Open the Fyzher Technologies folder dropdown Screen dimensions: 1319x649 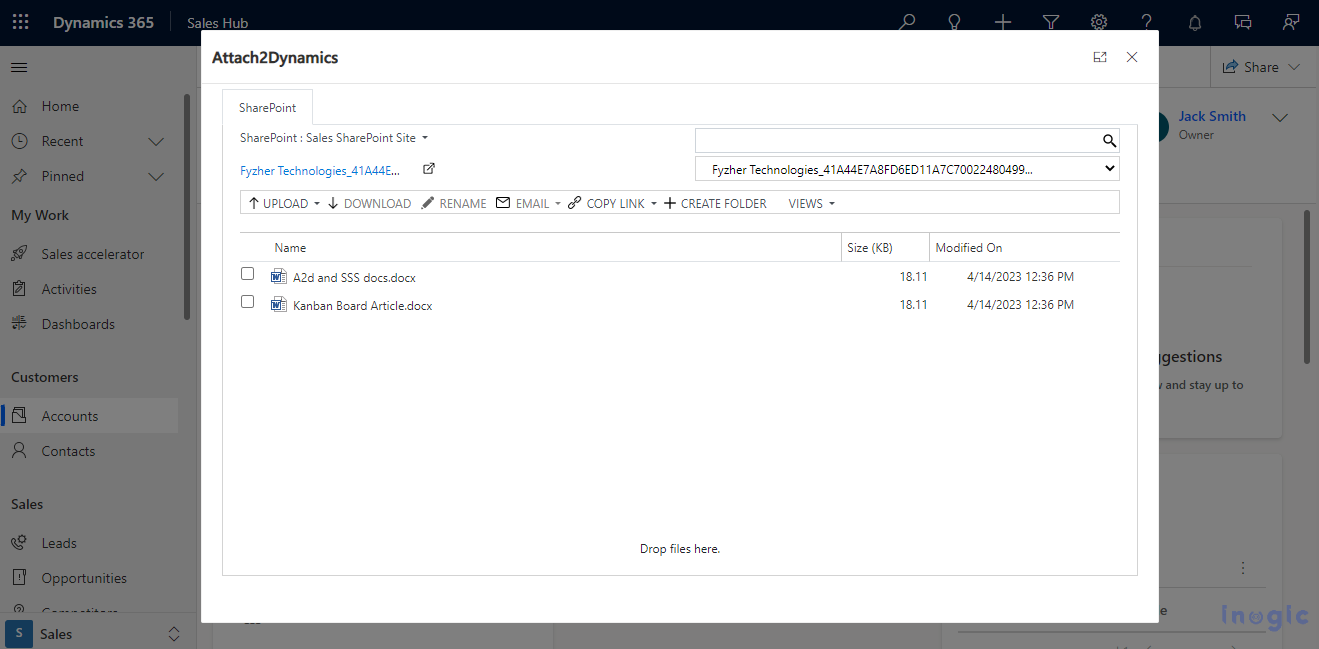click(907, 170)
